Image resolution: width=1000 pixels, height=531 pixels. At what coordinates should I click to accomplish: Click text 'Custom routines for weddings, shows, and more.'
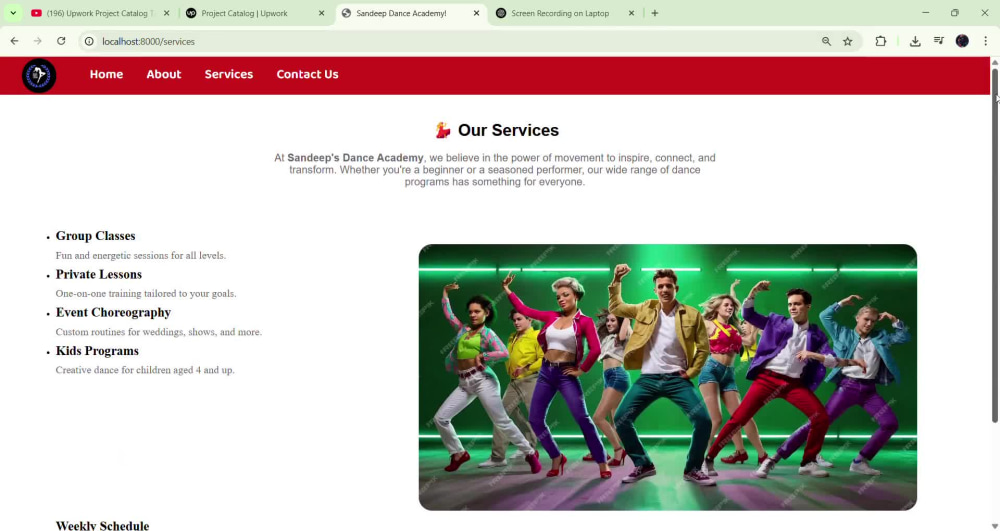(x=159, y=332)
